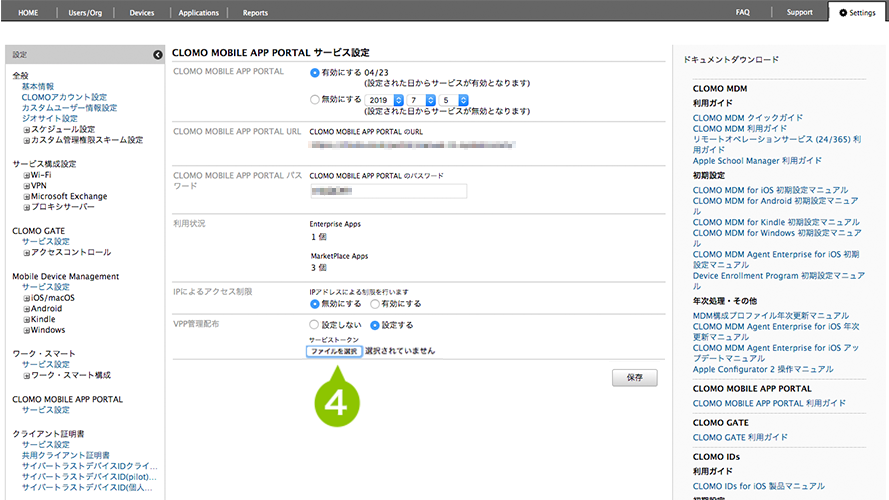Select the 無効にする radio with date
889x500 pixels.
(315, 100)
